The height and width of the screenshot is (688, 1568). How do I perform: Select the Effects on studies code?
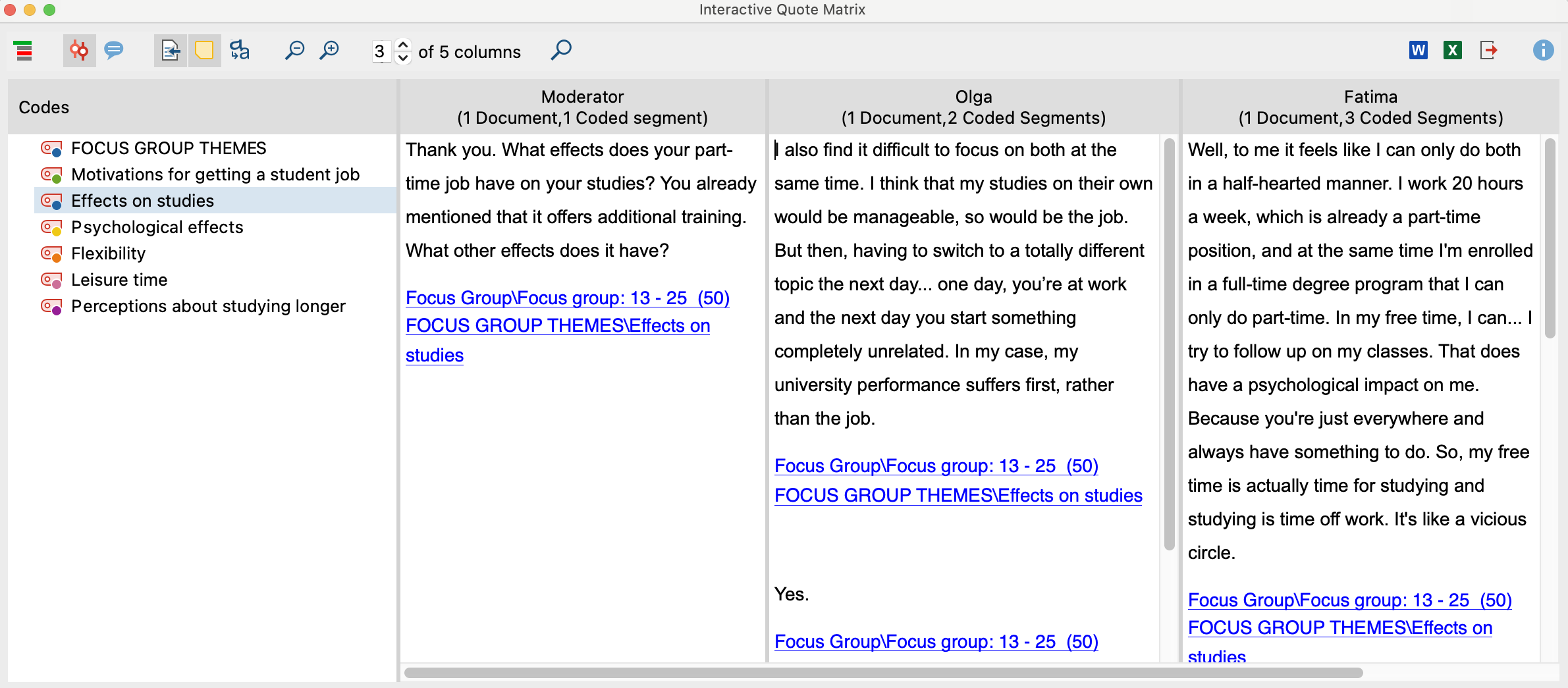click(x=142, y=201)
